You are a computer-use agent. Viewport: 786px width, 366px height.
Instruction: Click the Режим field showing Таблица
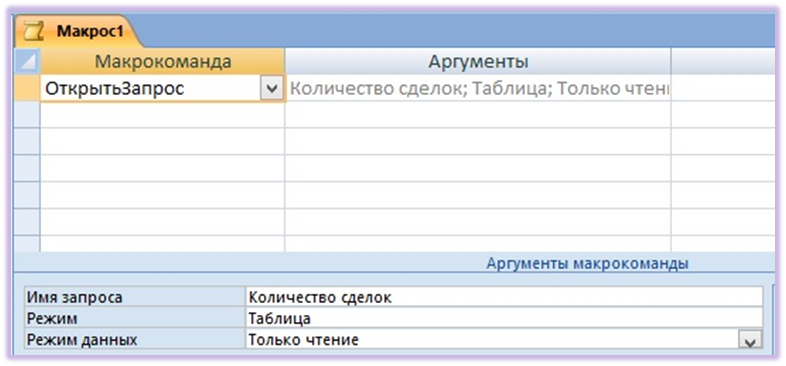(504, 318)
